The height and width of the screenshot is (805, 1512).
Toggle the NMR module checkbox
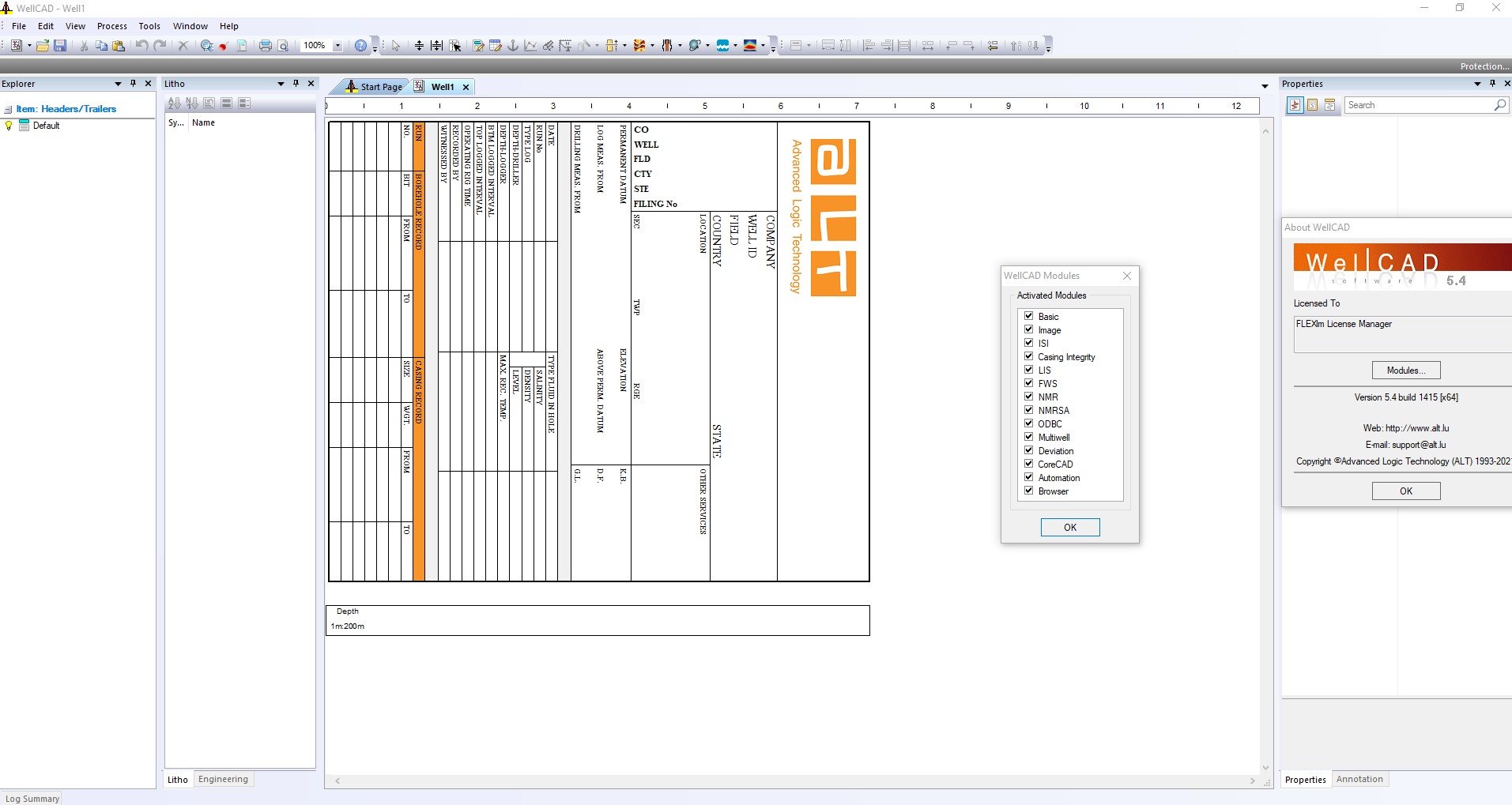click(1028, 397)
